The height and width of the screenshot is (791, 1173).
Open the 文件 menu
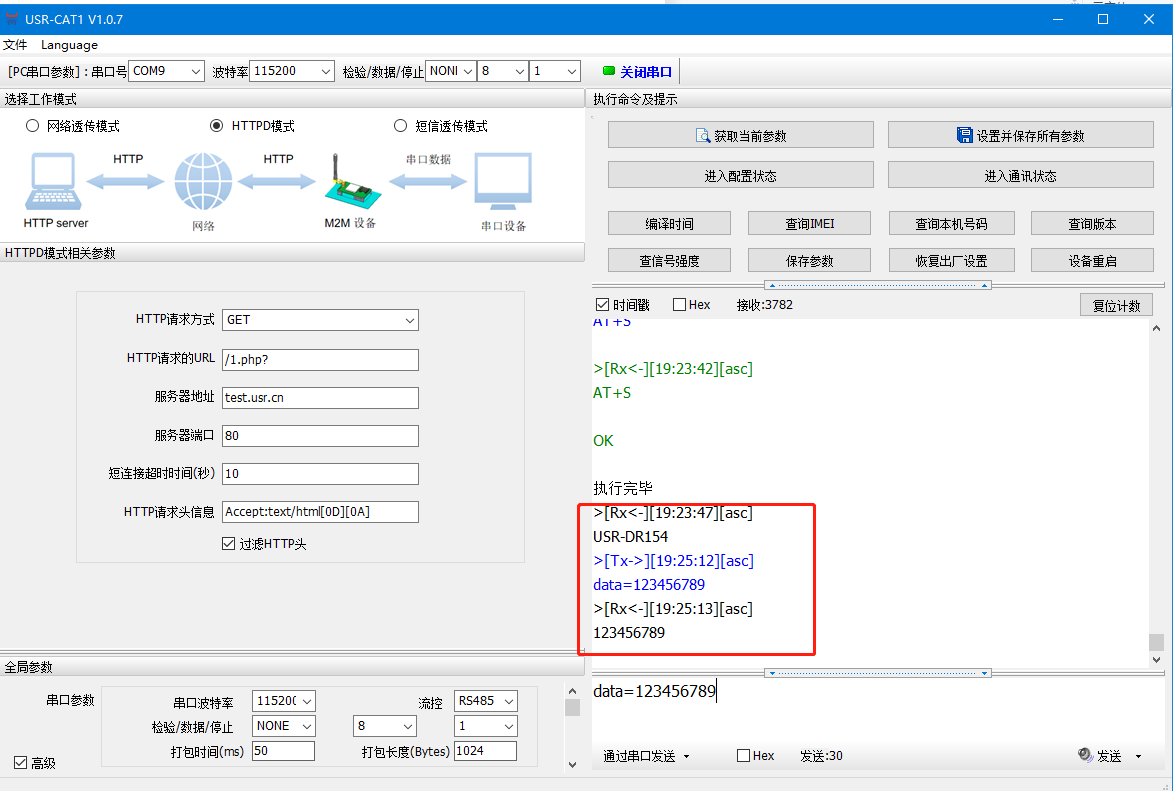[x=15, y=45]
